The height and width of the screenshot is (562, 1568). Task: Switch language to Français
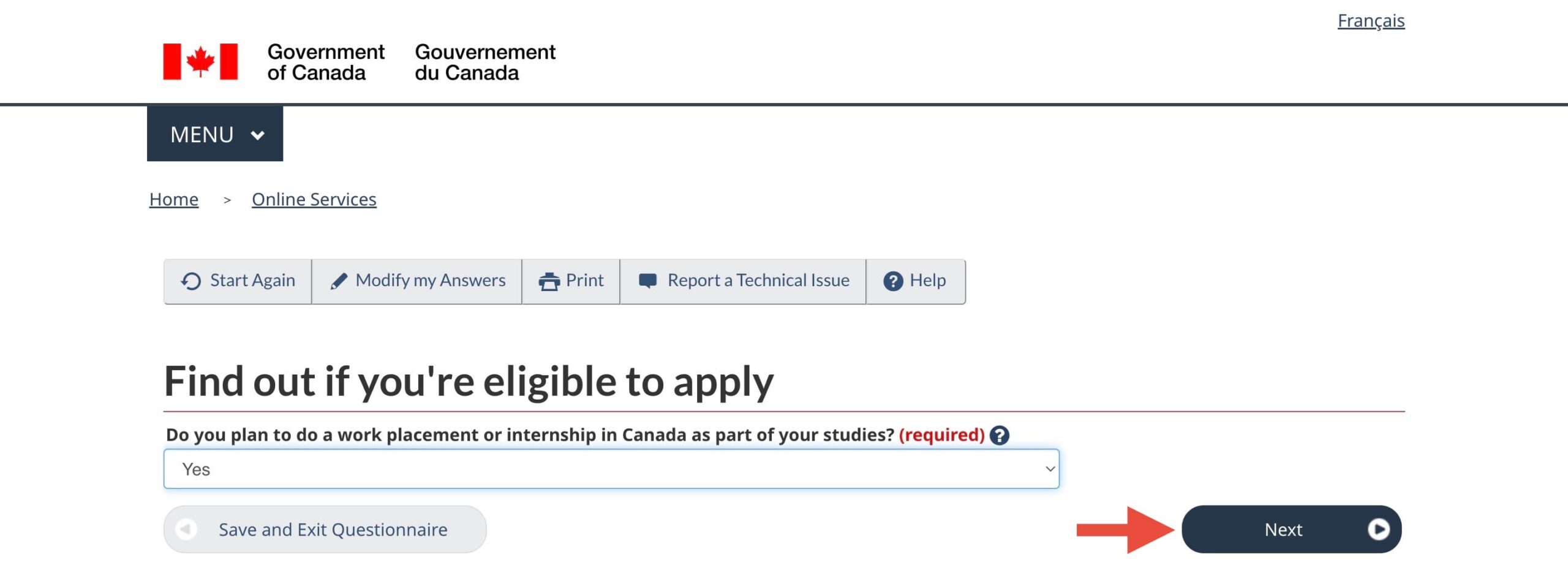tap(1371, 21)
